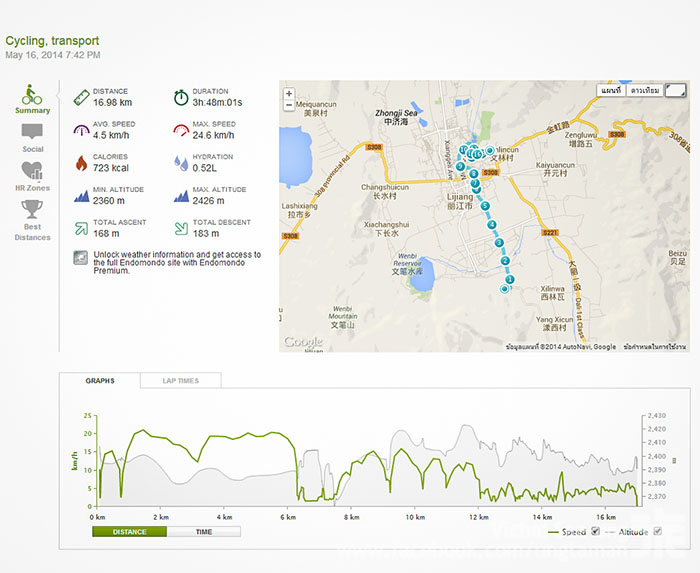
Task: Open the map terms of use link
Action: (x=654, y=347)
